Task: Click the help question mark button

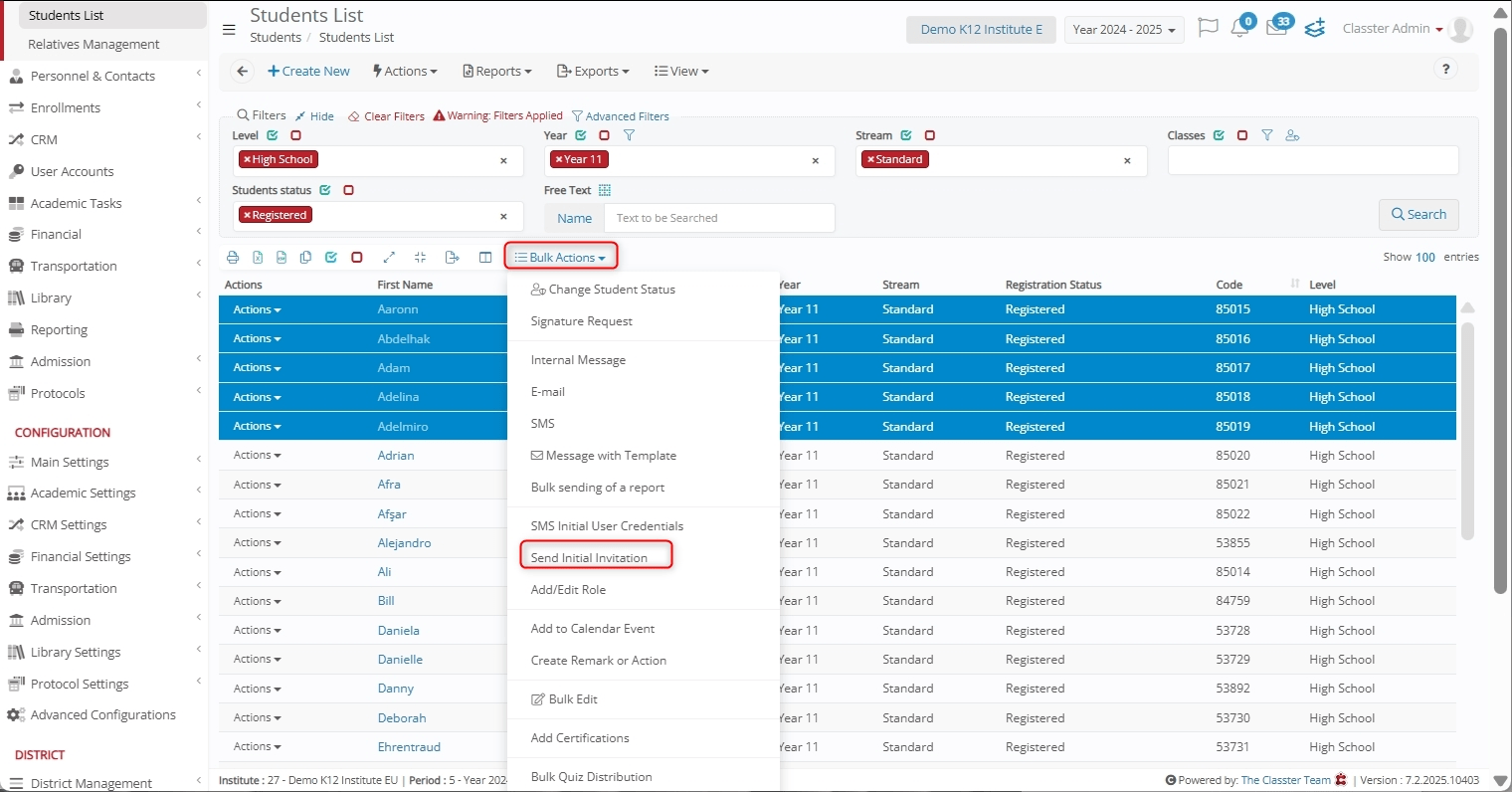Action: pos(1445,70)
